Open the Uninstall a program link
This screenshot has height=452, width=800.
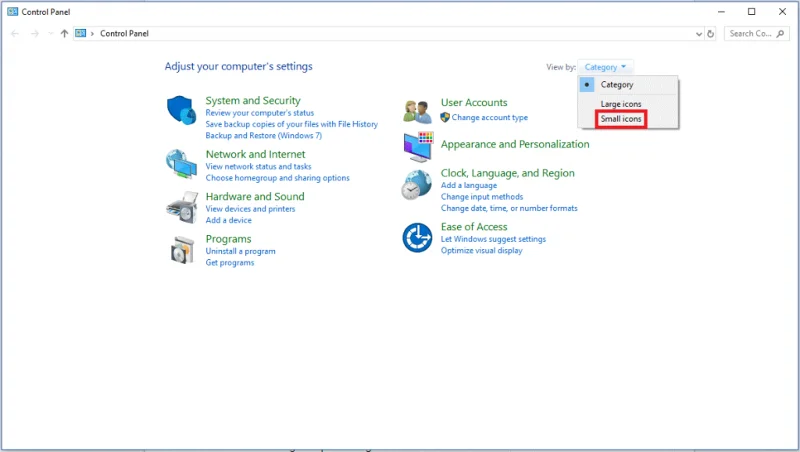[x=240, y=251]
